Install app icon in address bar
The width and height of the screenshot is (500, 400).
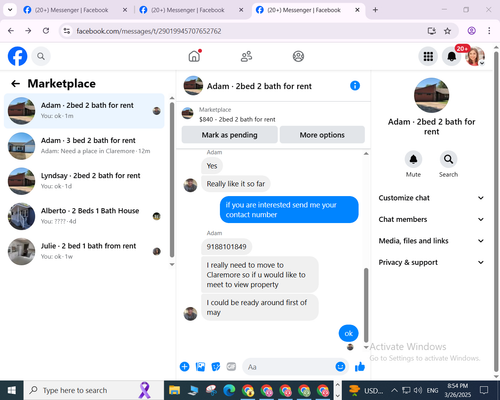[x=432, y=31]
